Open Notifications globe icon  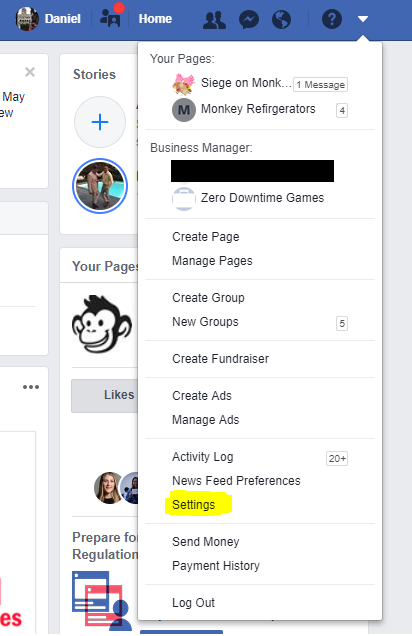281,19
